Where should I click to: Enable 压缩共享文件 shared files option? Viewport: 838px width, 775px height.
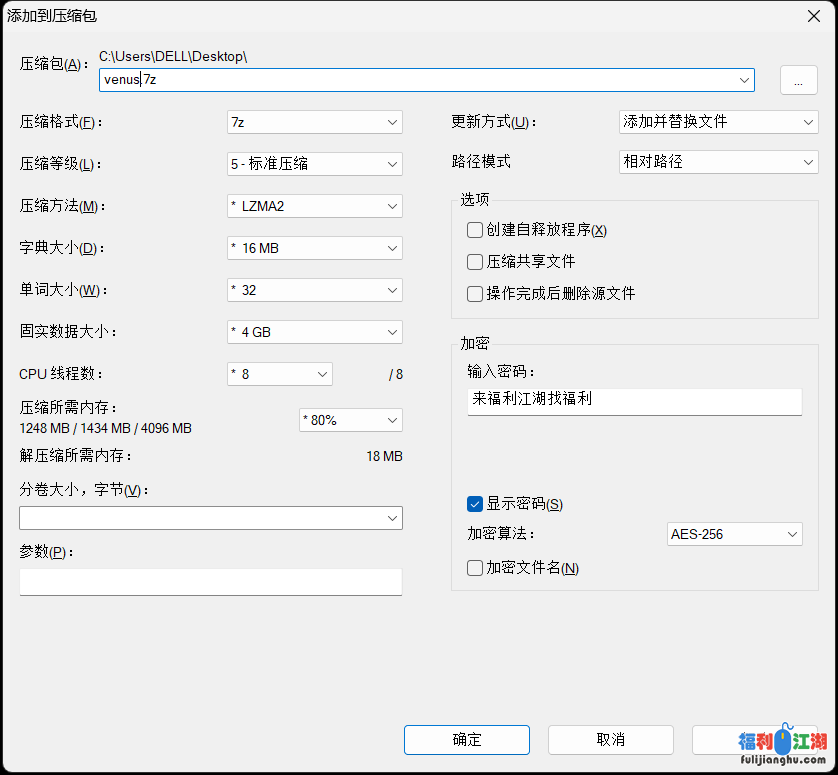474,261
